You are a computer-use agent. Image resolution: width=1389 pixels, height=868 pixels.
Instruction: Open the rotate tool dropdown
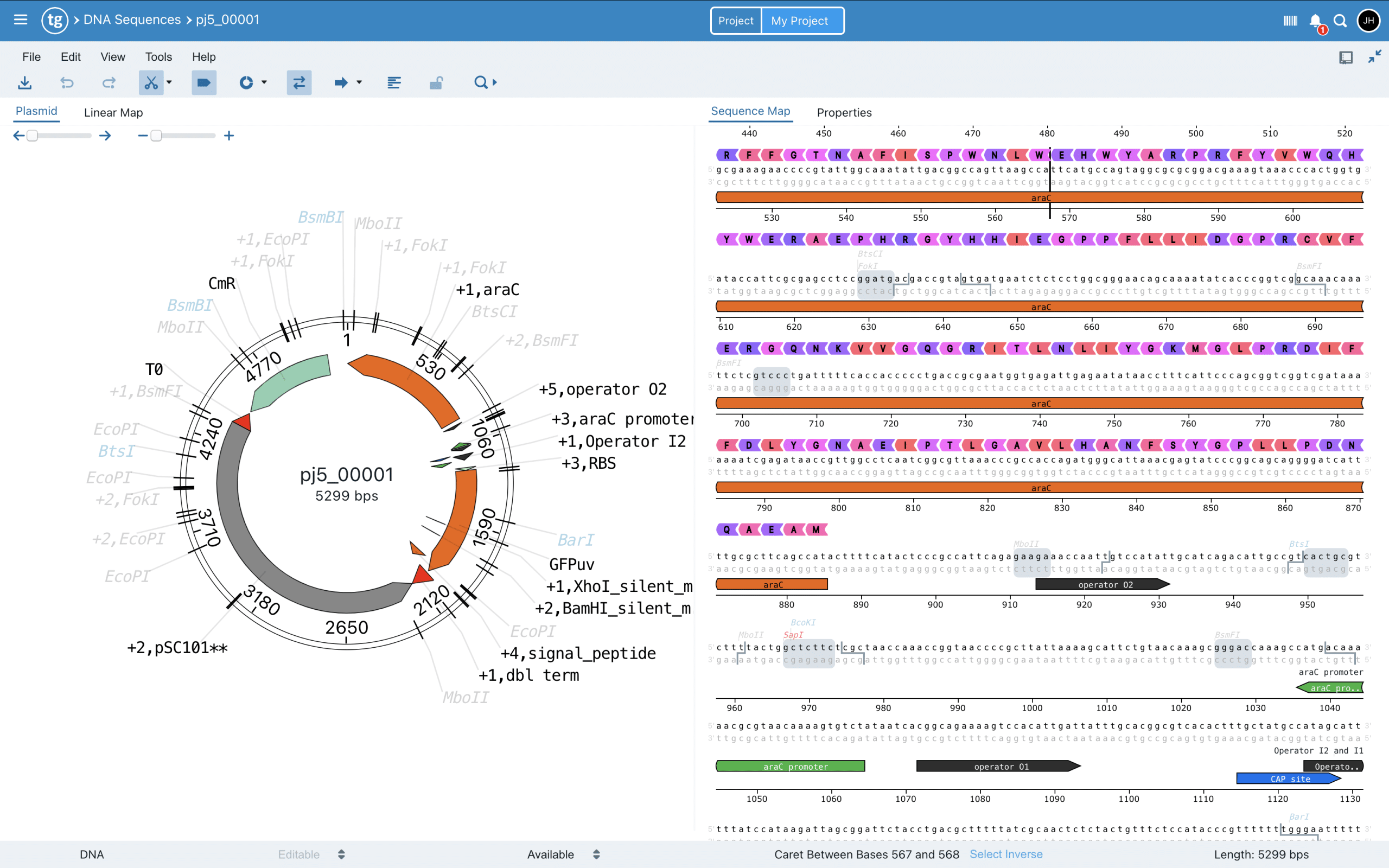(x=264, y=82)
